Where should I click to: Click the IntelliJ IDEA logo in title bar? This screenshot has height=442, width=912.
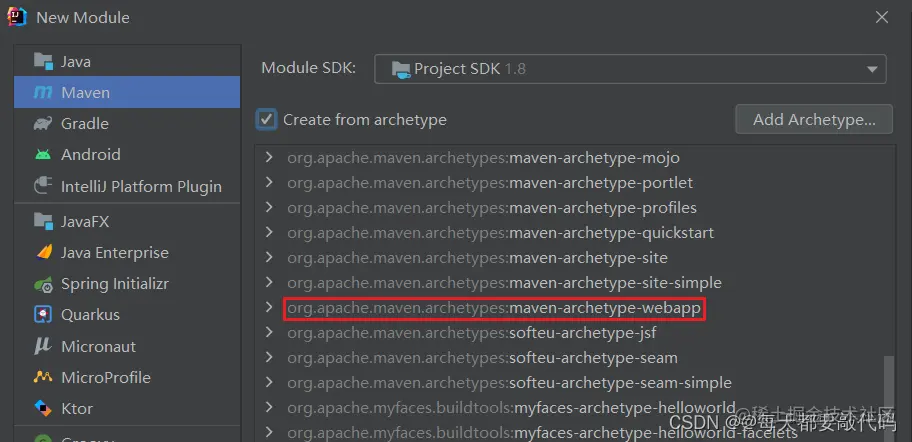point(16,17)
